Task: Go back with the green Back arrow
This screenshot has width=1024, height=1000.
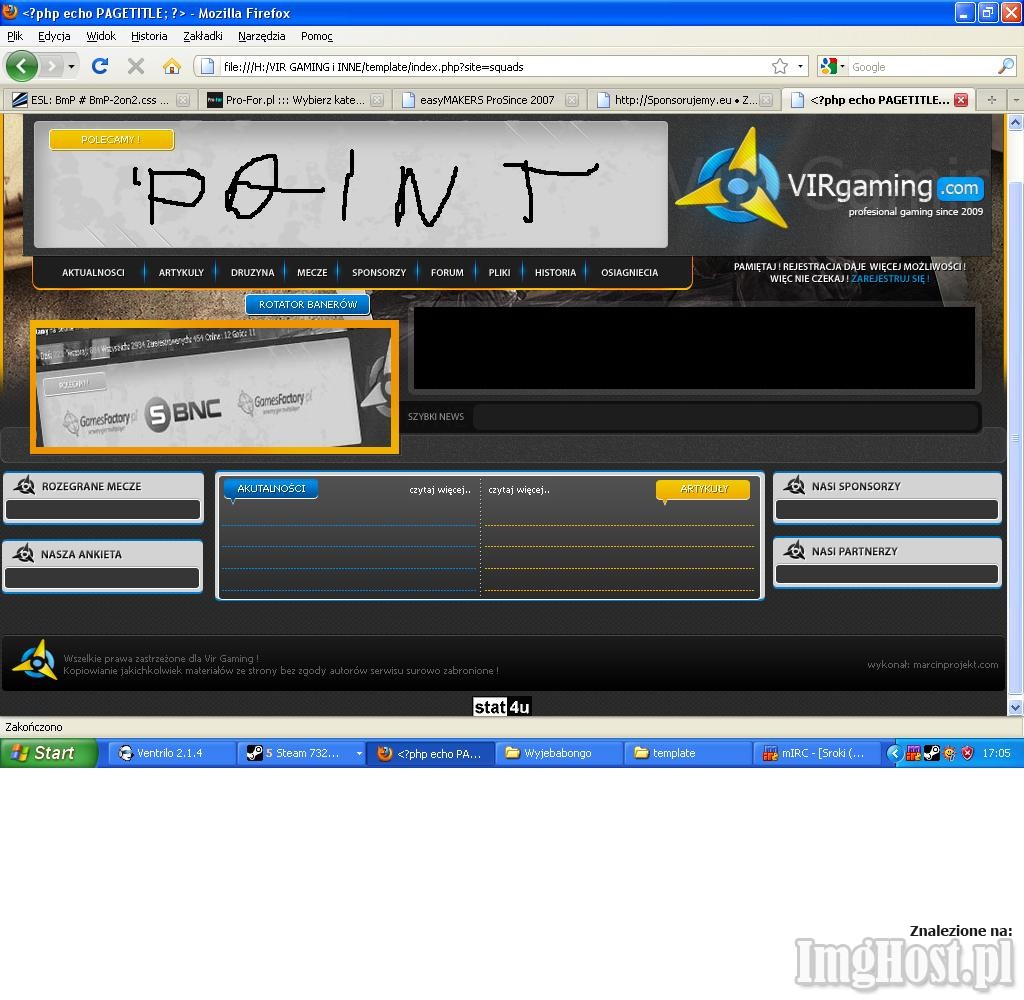Action: click(x=22, y=66)
